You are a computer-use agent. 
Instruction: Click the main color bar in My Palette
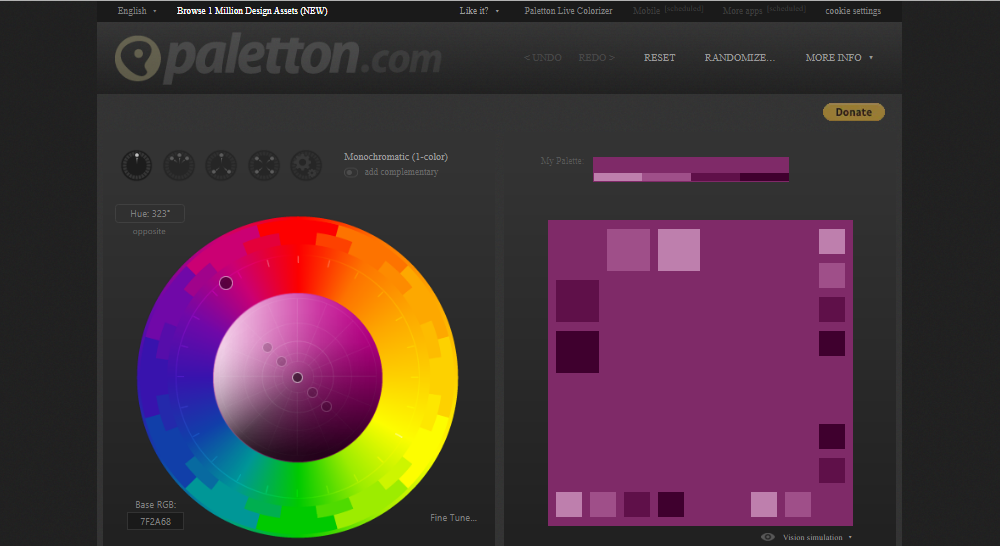tap(691, 165)
